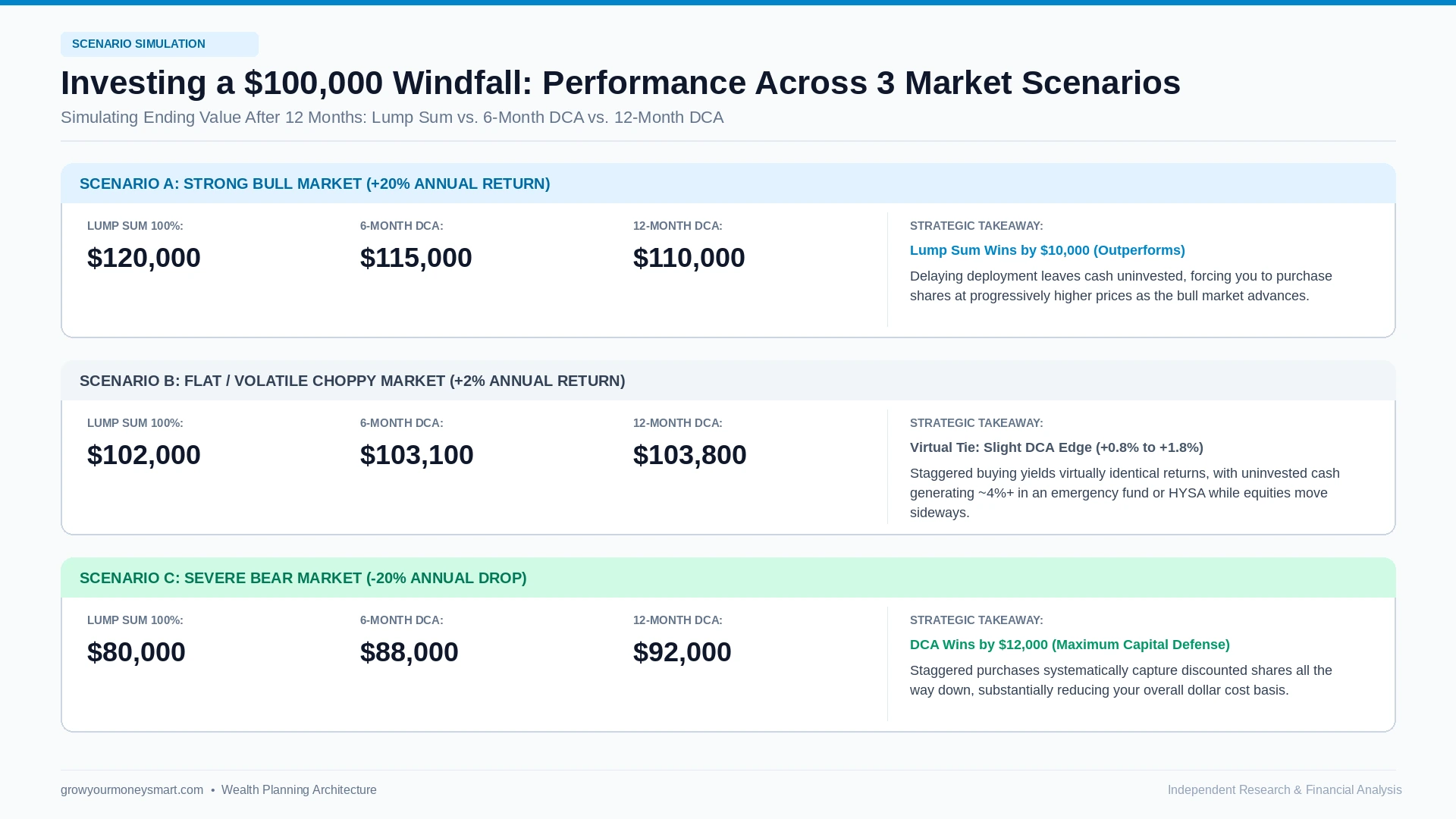
Task: Click the Scenario A Strong Bull Market header
Action: coord(728,184)
